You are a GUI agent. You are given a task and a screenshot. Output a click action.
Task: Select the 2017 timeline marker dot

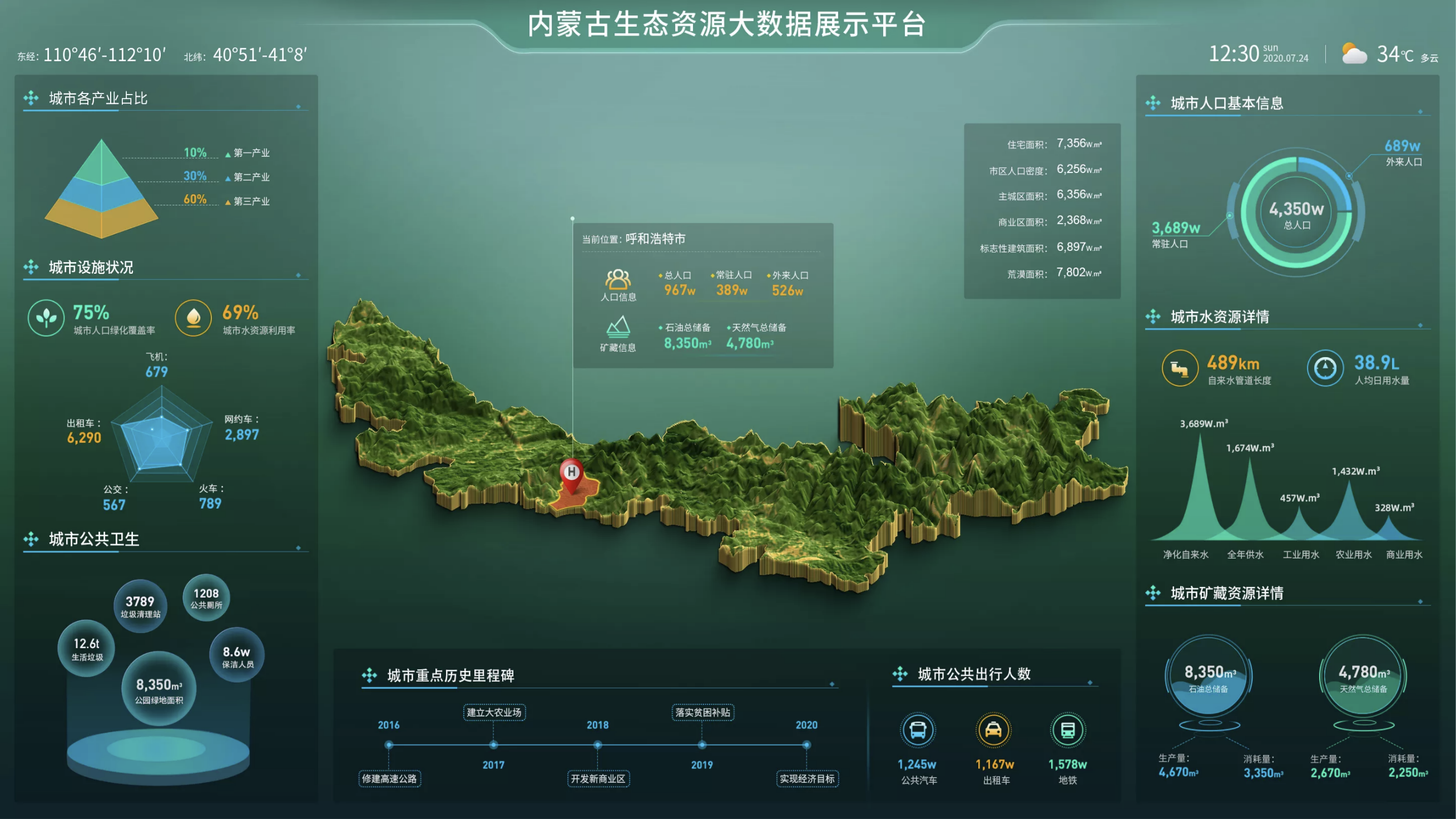(x=493, y=745)
